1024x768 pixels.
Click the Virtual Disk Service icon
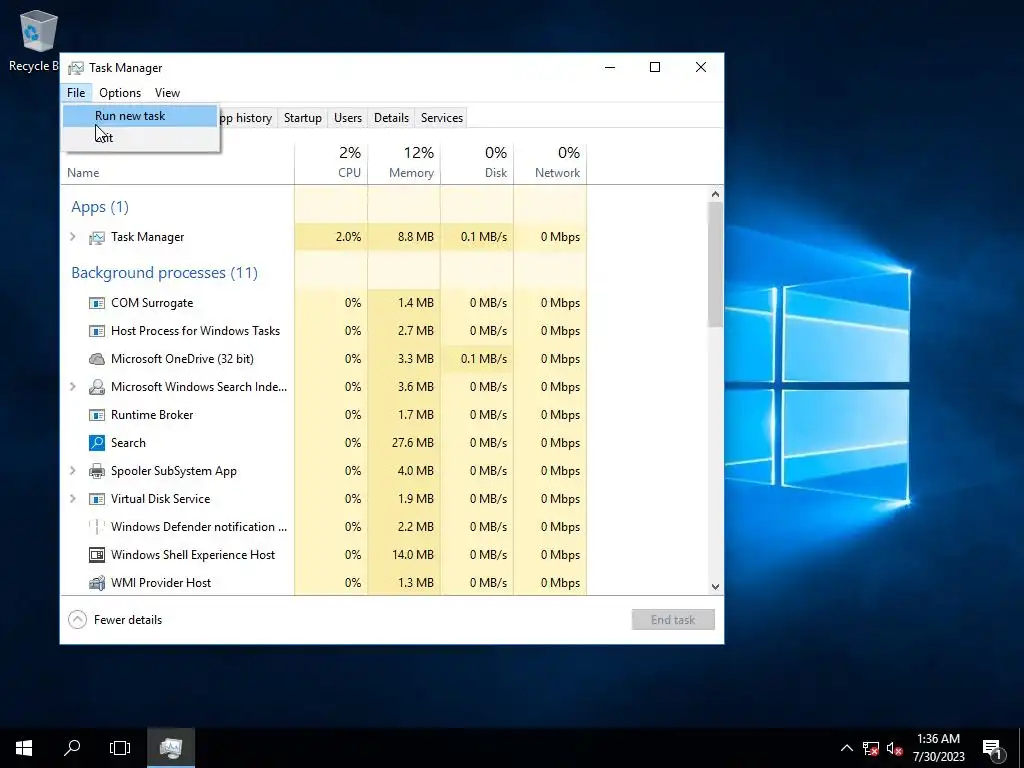pyautogui.click(x=97, y=499)
